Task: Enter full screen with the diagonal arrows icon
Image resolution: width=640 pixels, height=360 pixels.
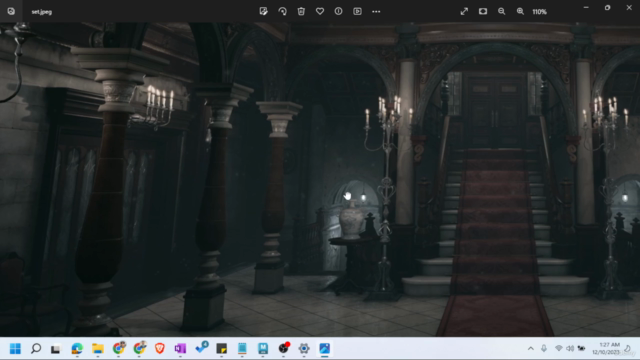Action: 464,11
